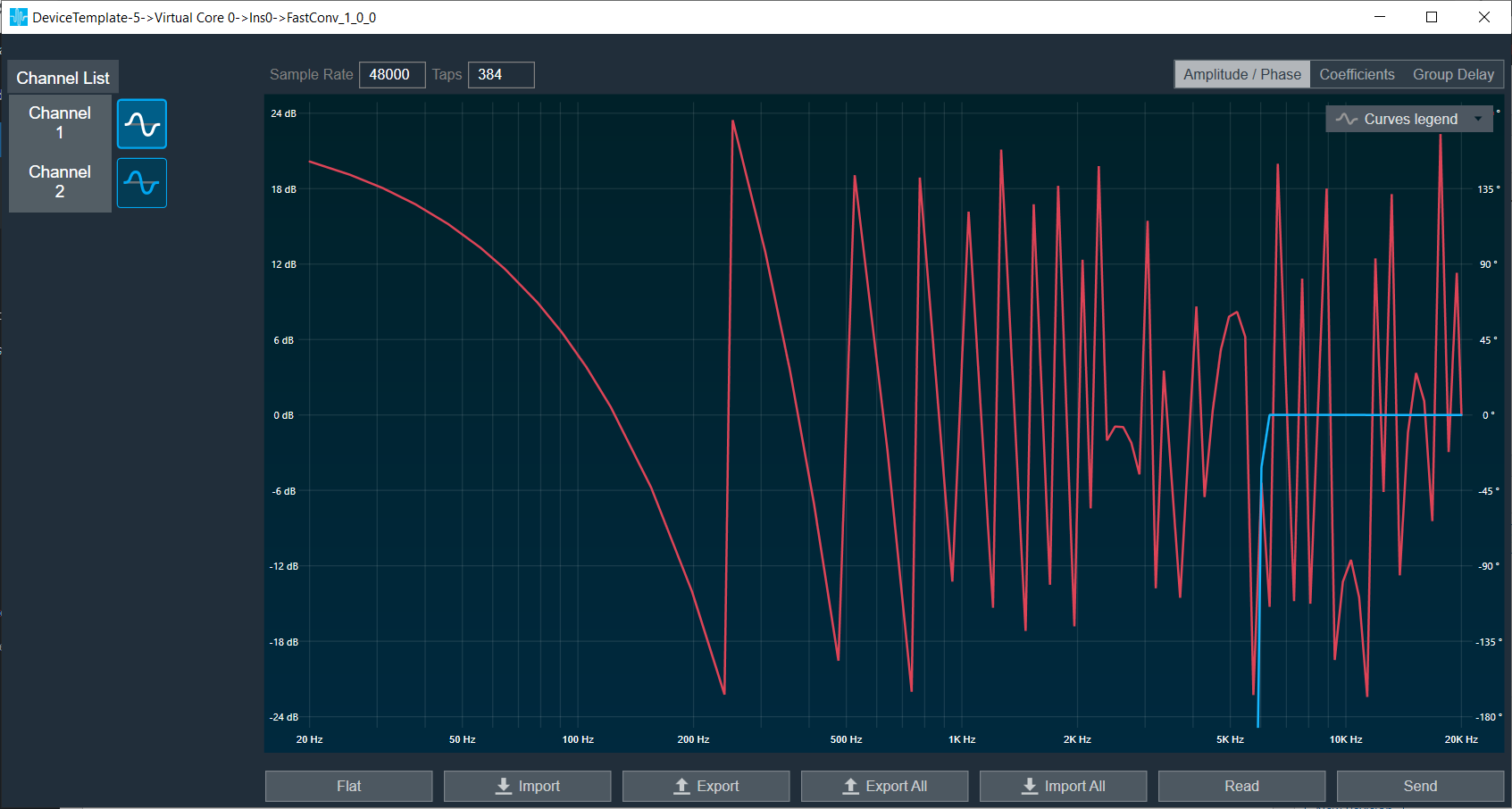Click the 20 Hz frequency label

[309, 739]
